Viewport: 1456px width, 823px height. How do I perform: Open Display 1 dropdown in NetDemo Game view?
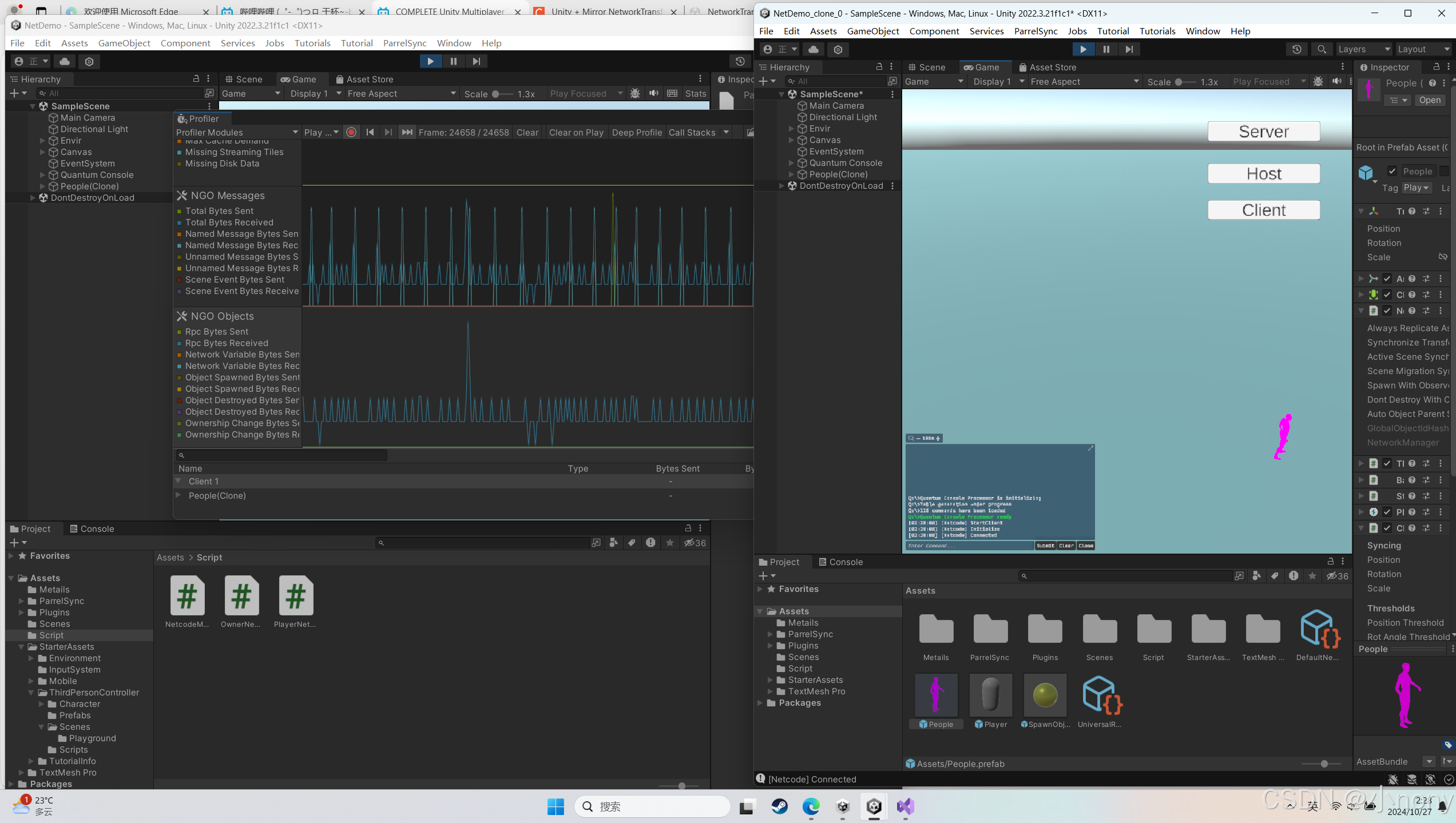315,93
